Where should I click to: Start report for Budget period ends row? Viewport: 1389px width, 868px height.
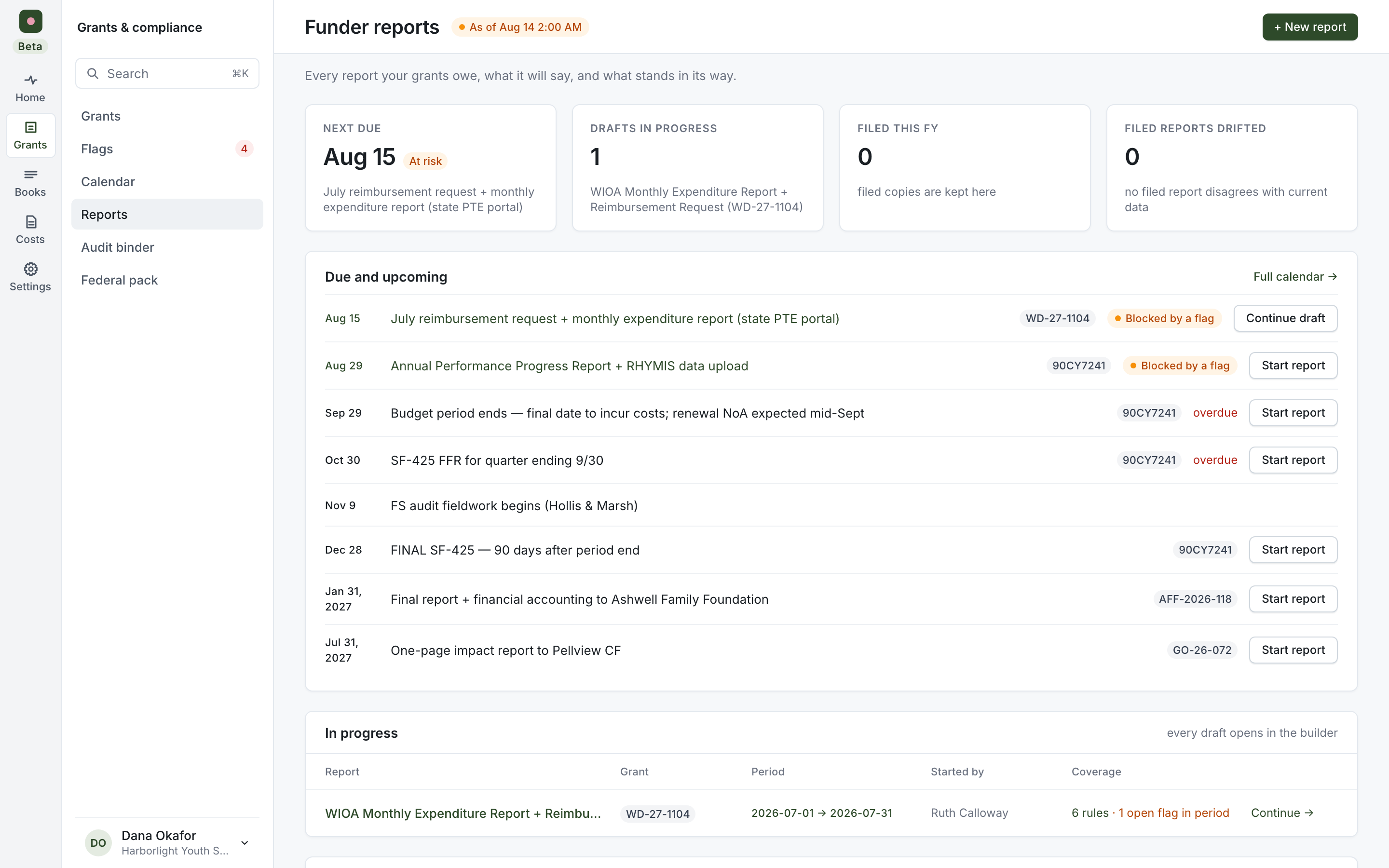1293,413
